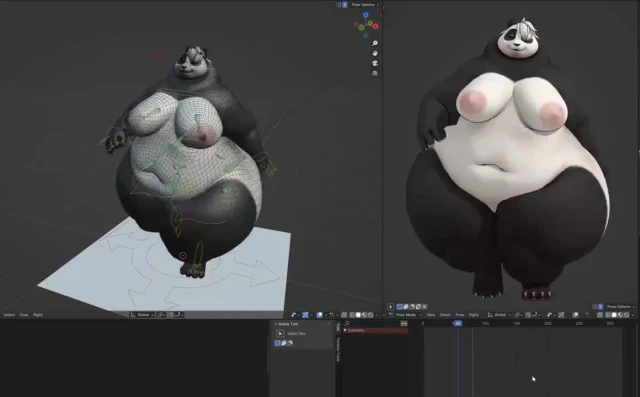The width and height of the screenshot is (640, 397).
Task: Open Pose Options dropdown in left viewport
Action: point(365,4)
